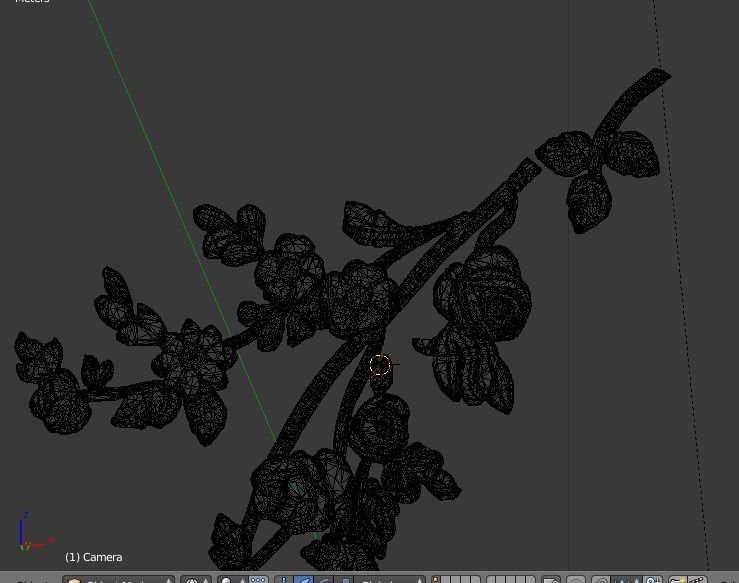
Task: Click OpenGL render animation clapper icon
Action: pos(698,580)
